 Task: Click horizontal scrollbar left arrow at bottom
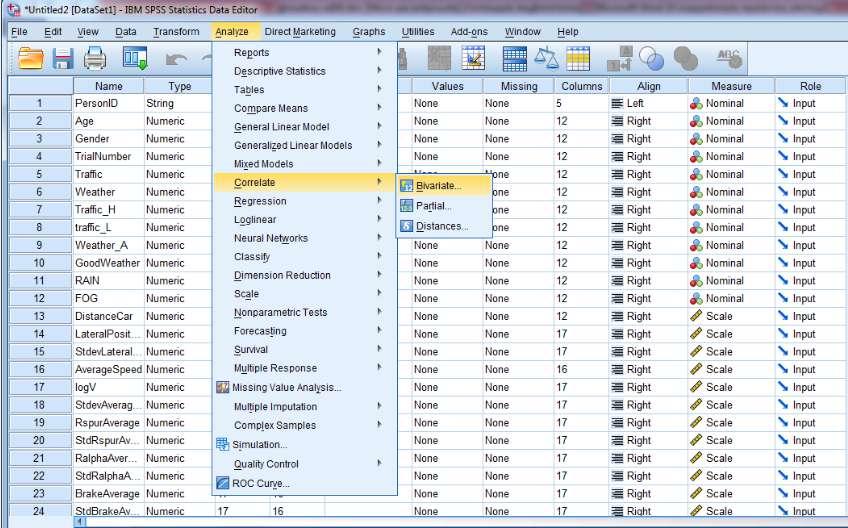point(80,522)
